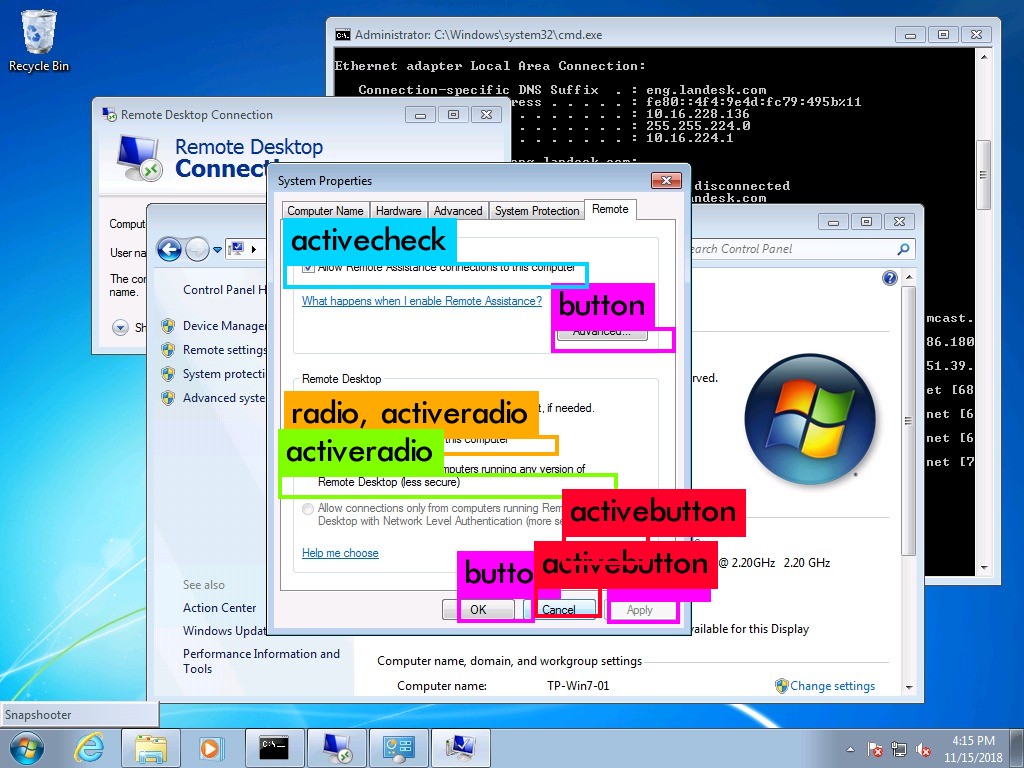Click the muted volume tray icon

(x=923, y=750)
